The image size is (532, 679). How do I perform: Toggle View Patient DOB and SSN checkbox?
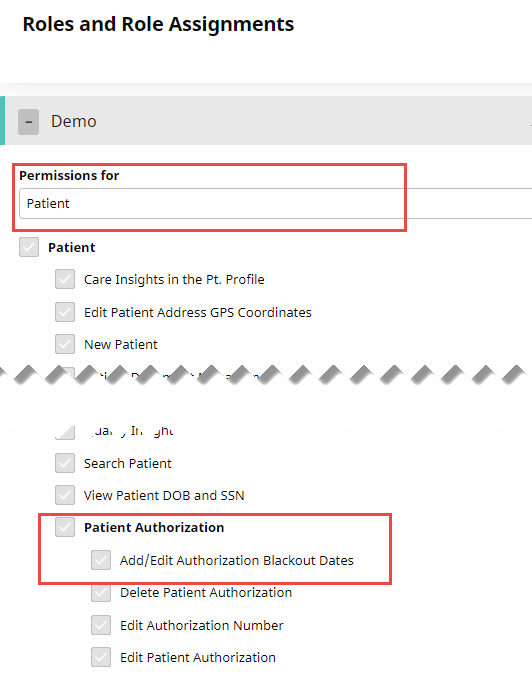(65, 495)
